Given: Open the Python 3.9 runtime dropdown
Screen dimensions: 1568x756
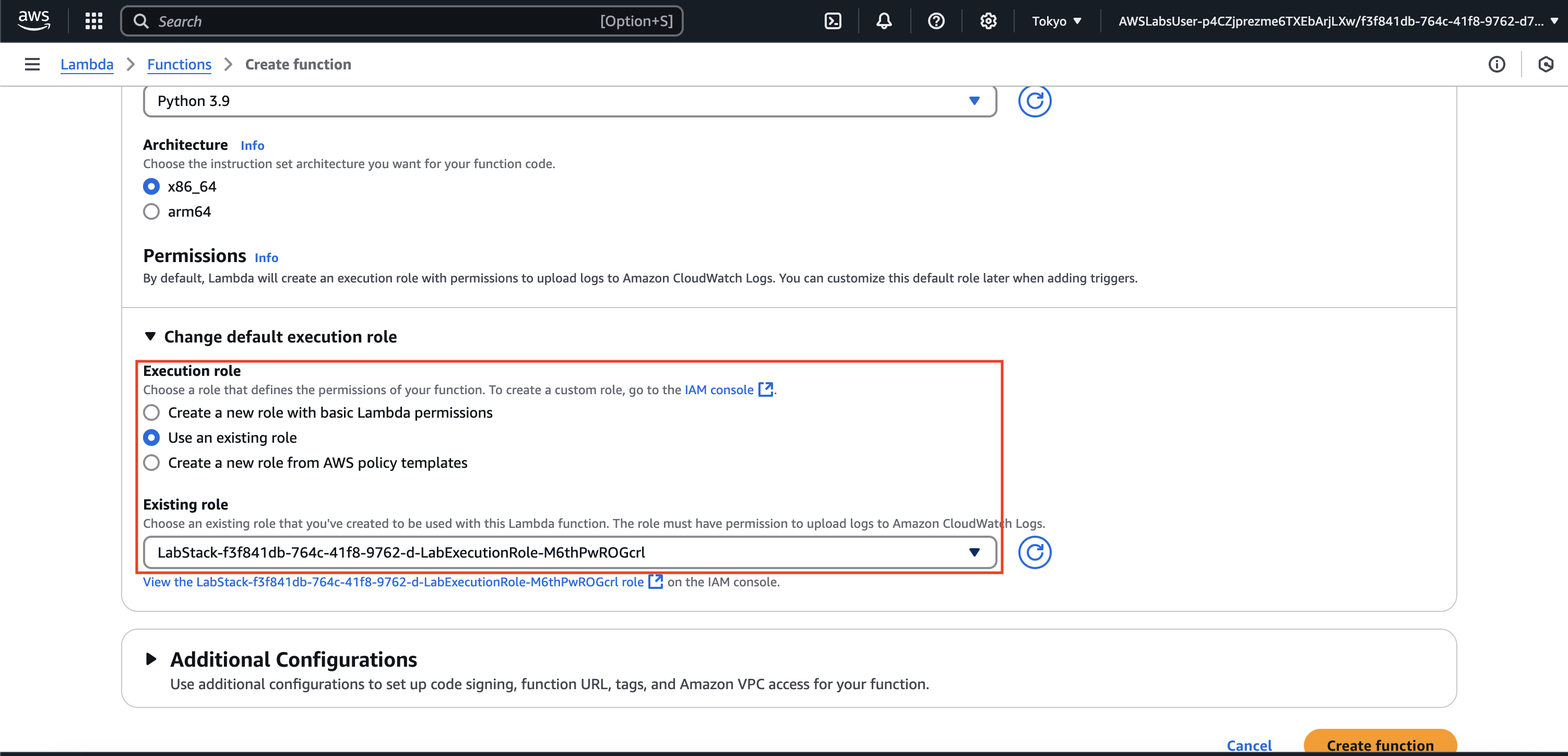Looking at the screenshot, I should pos(569,101).
